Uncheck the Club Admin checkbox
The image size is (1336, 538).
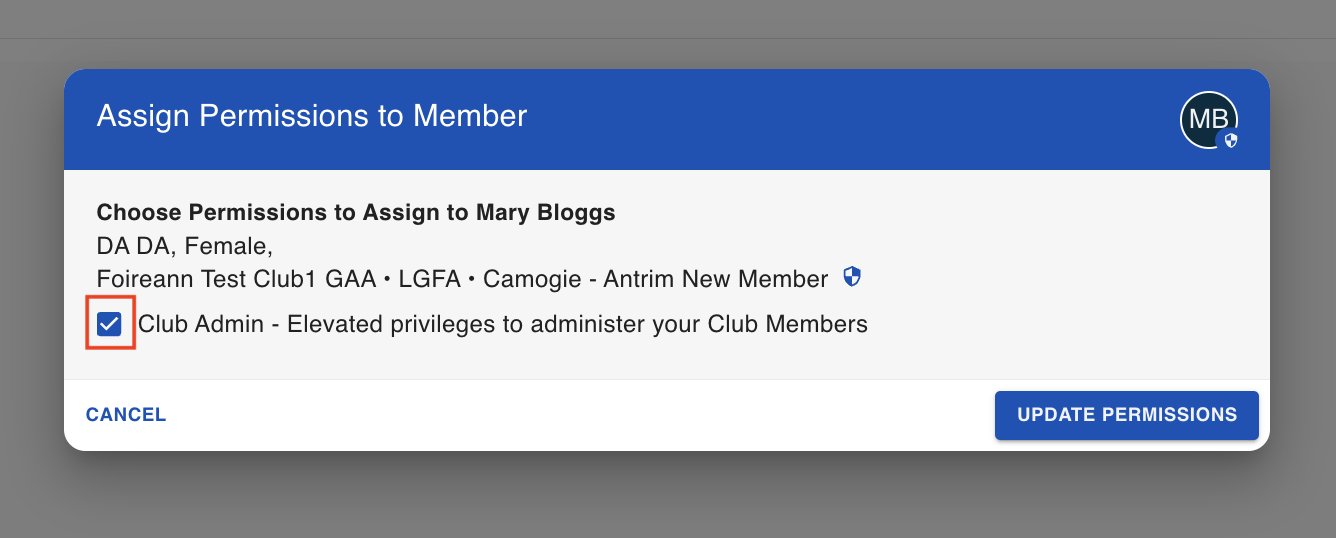coord(109,324)
